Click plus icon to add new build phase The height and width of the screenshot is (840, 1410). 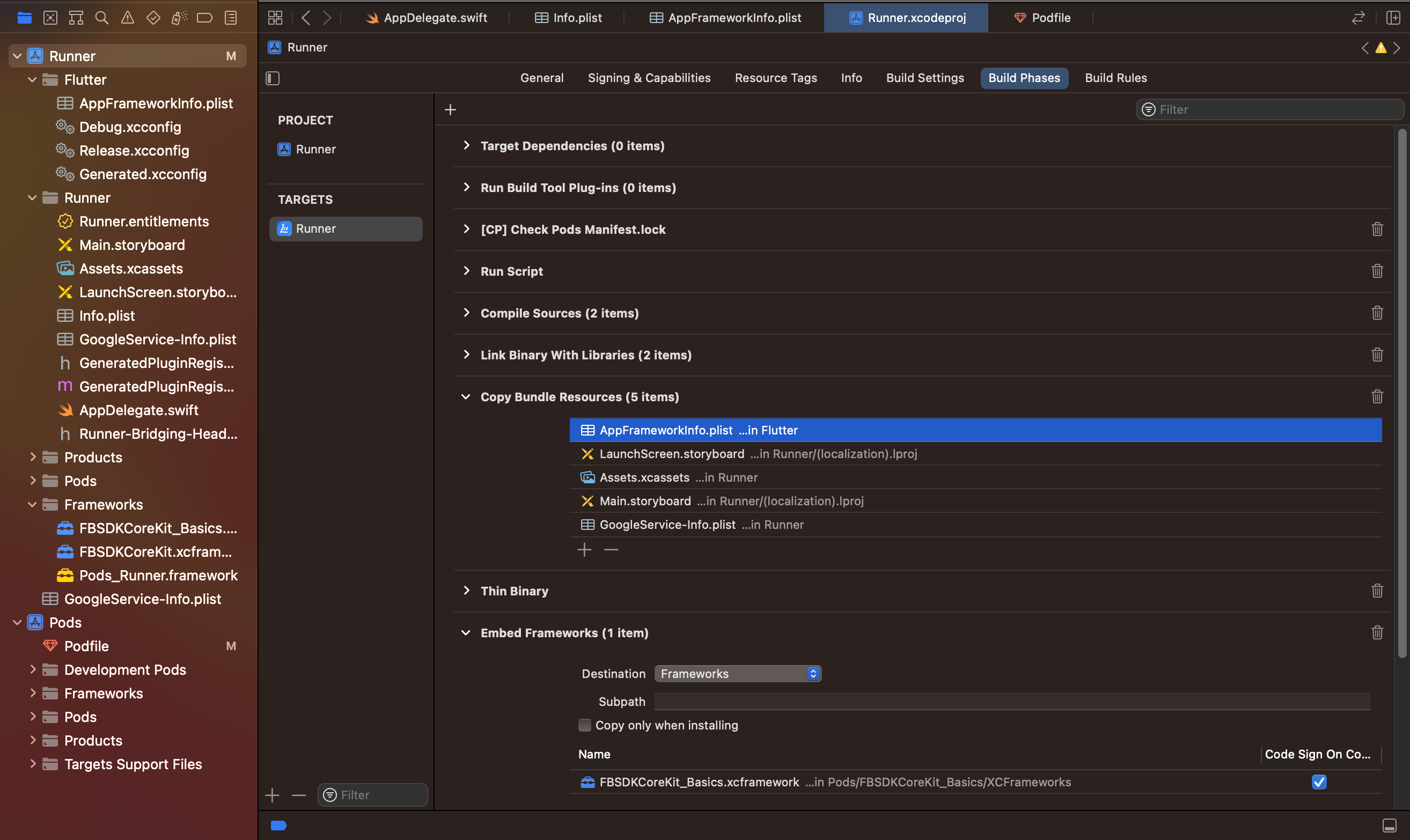click(x=450, y=109)
